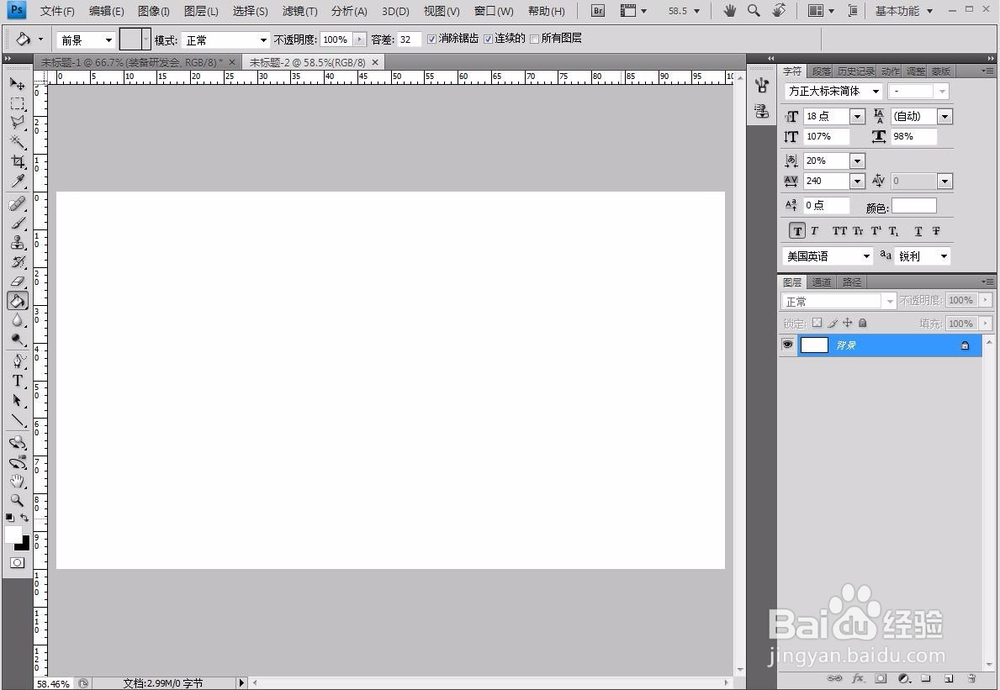
Task: Delete the current layer
Action: (x=971, y=678)
